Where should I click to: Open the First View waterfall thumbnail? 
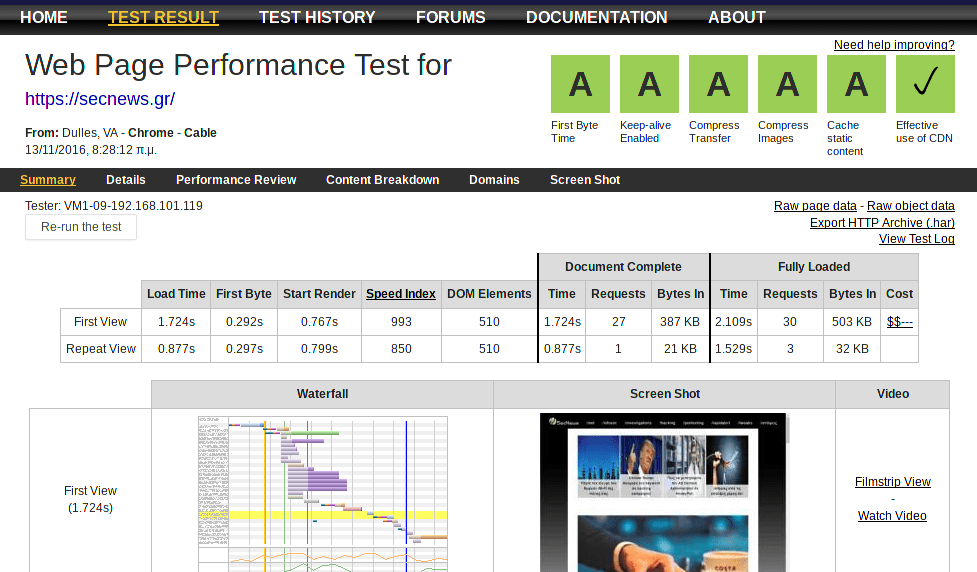coord(323,494)
